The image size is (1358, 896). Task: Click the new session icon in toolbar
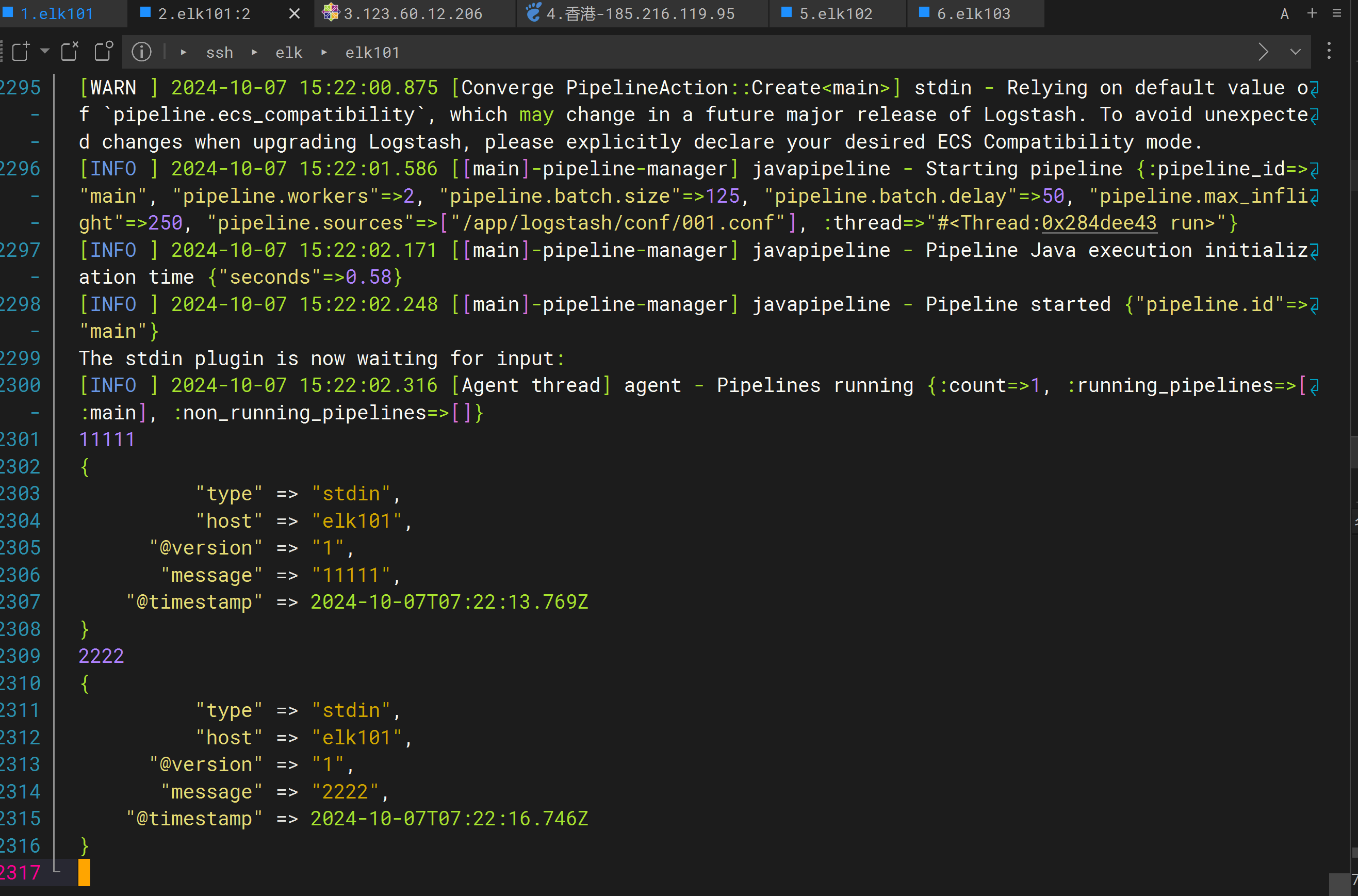click(x=21, y=51)
